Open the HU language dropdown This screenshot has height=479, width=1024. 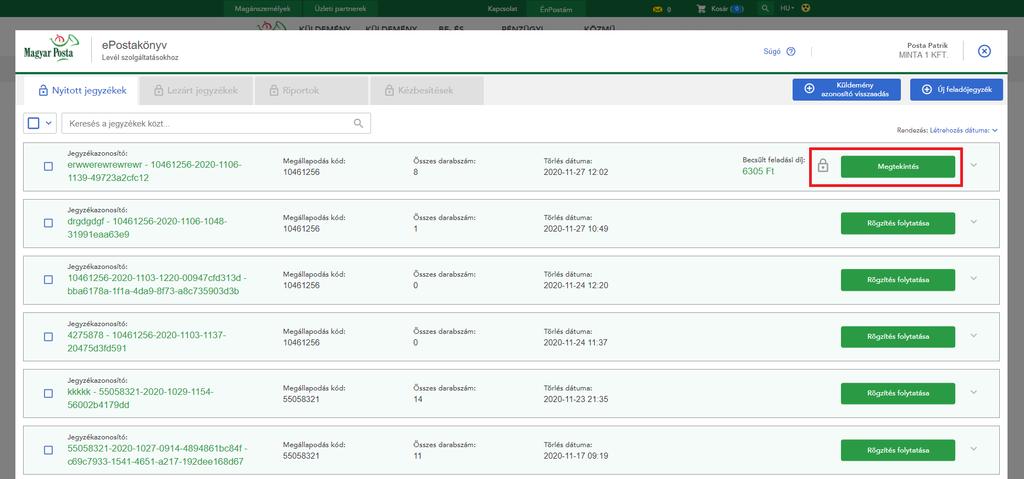pos(787,8)
